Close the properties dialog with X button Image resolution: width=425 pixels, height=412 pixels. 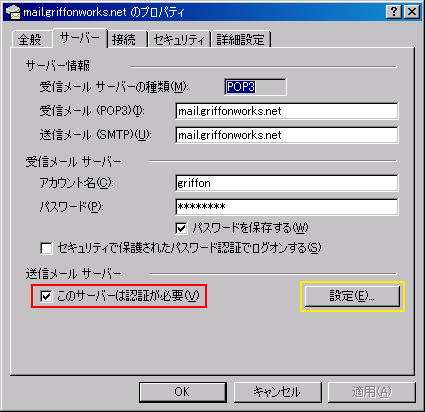(x=412, y=12)
